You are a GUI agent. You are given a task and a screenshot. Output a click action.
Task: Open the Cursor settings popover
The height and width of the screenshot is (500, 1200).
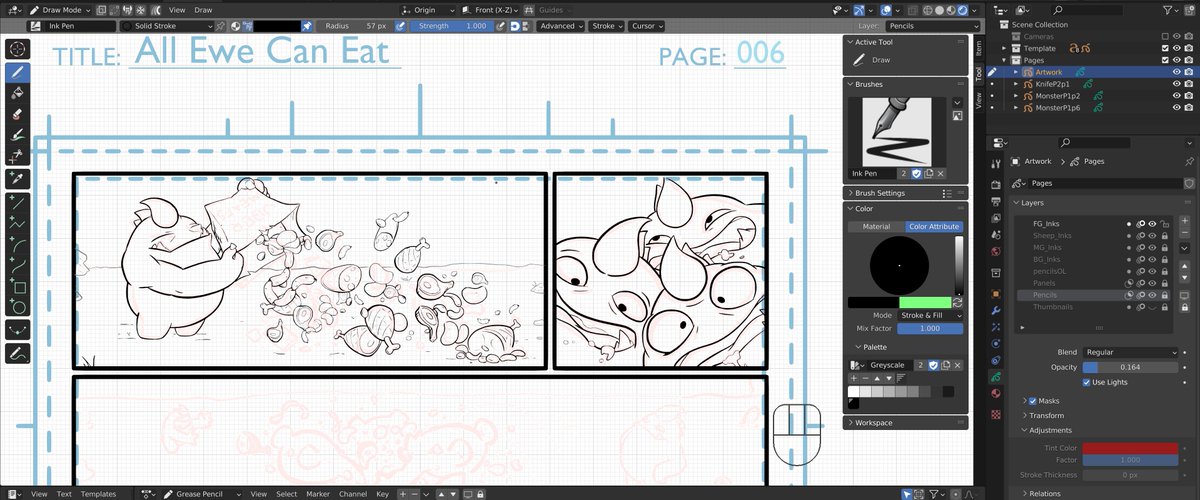pyautogui.click(x=647, y=26)
